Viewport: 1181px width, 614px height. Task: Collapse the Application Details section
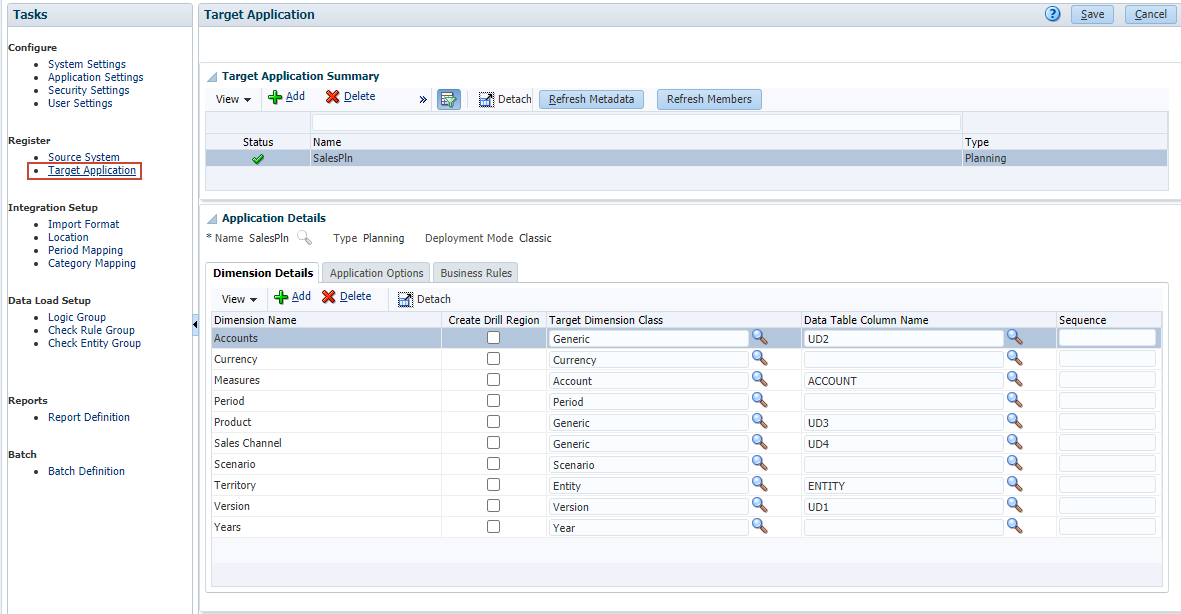point(212,218)
